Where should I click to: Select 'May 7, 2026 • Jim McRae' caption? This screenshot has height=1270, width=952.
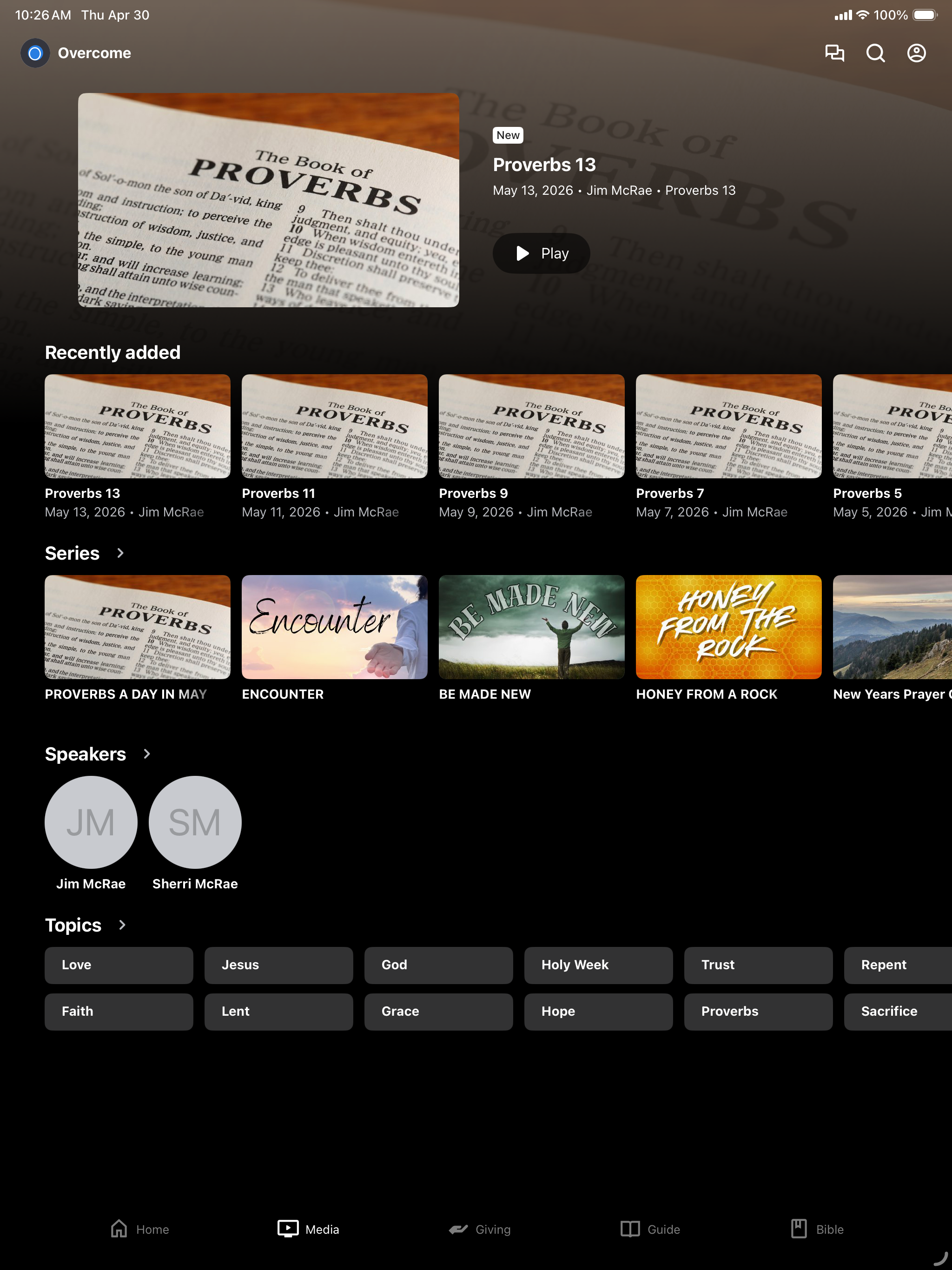[x=712, y=512]
